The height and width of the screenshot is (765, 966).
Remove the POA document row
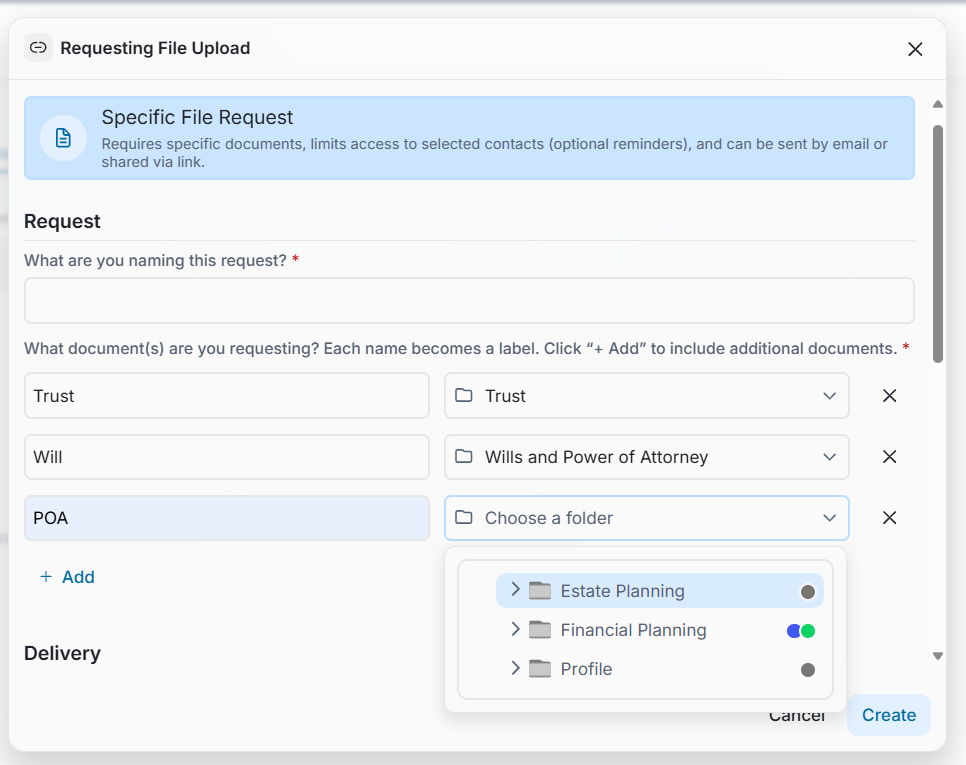coord(890,517)
